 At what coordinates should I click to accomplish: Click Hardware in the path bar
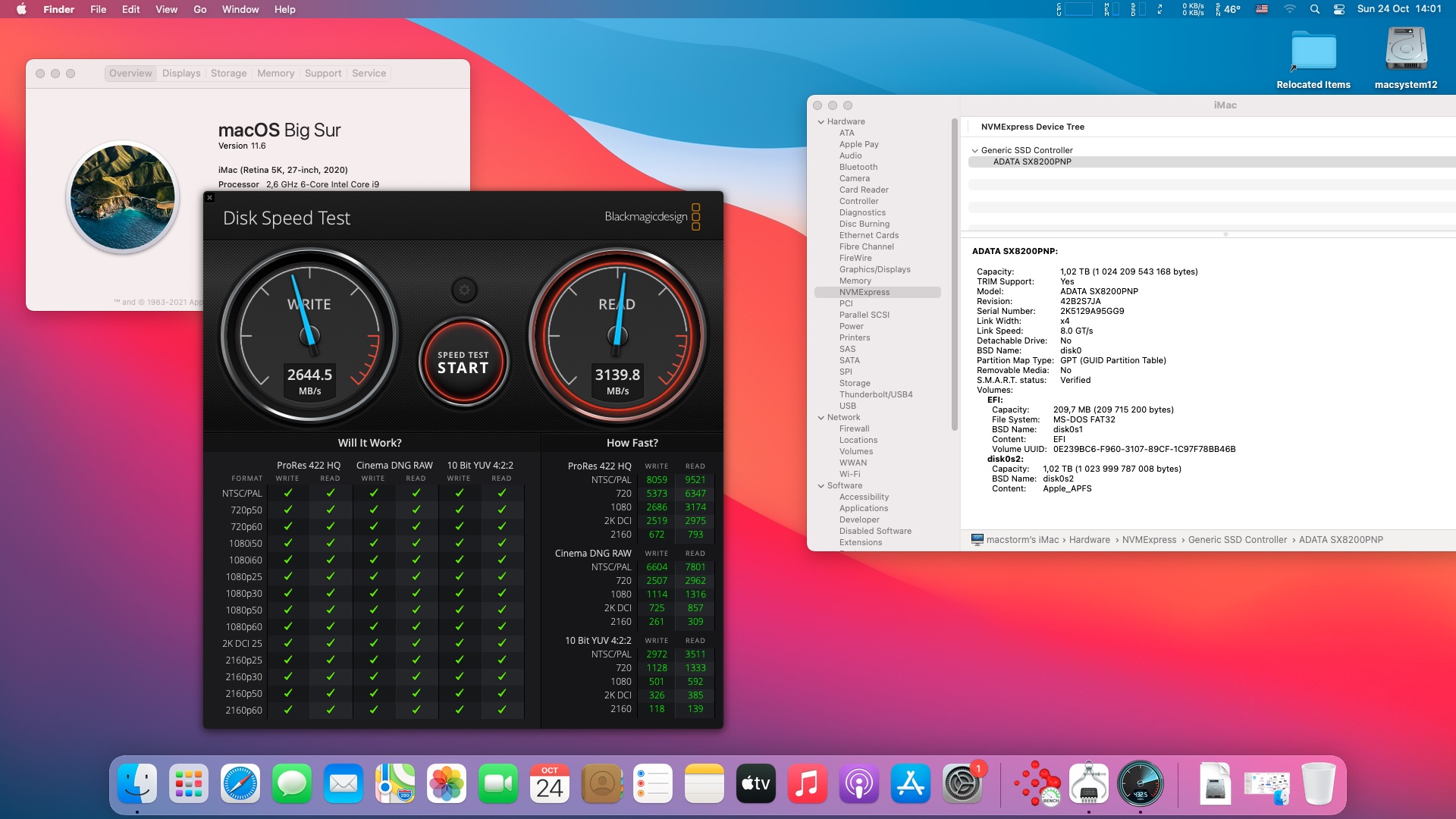(1089, 540)
